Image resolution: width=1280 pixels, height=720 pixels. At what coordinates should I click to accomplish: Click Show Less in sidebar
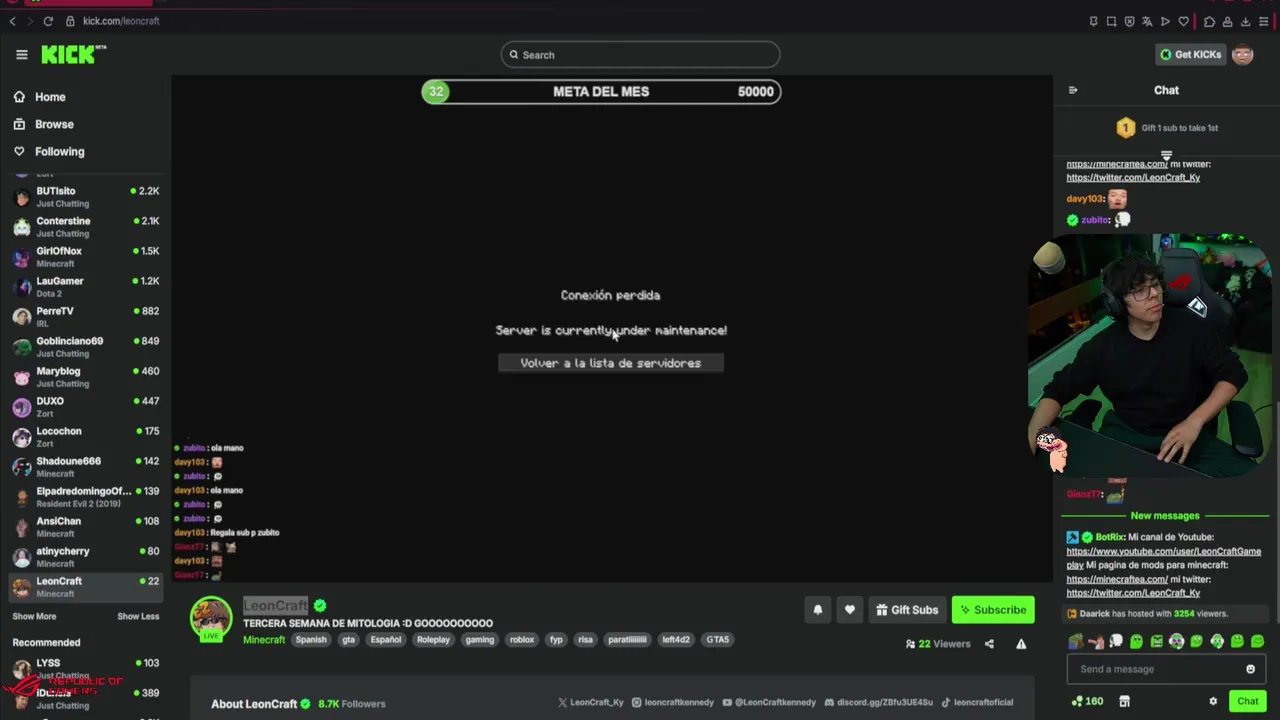(138, 616)
